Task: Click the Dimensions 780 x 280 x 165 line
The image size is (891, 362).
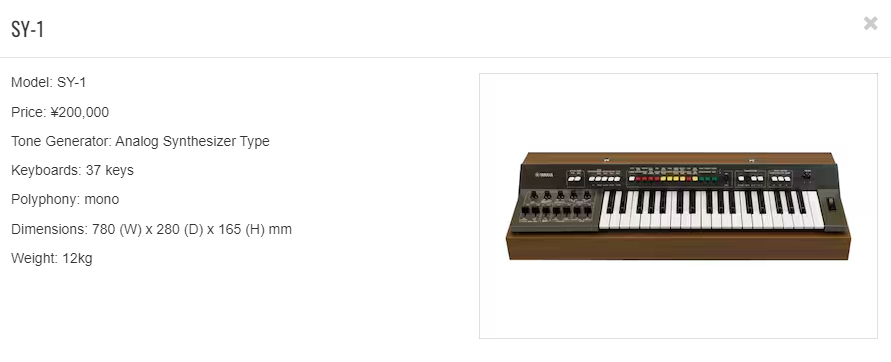Action: pos(151,229)
